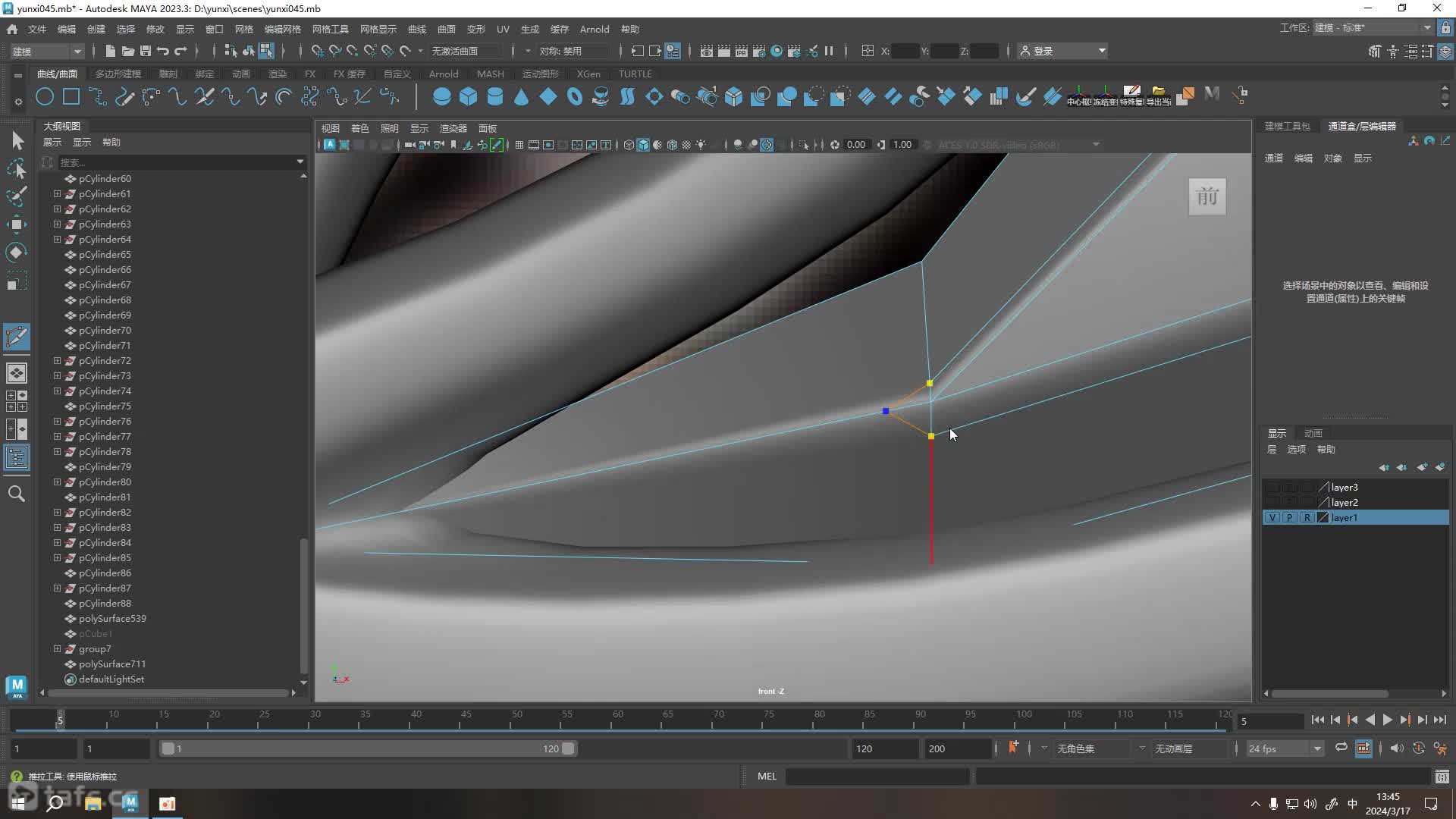Click the open scene folder icon

click(127, 51)
